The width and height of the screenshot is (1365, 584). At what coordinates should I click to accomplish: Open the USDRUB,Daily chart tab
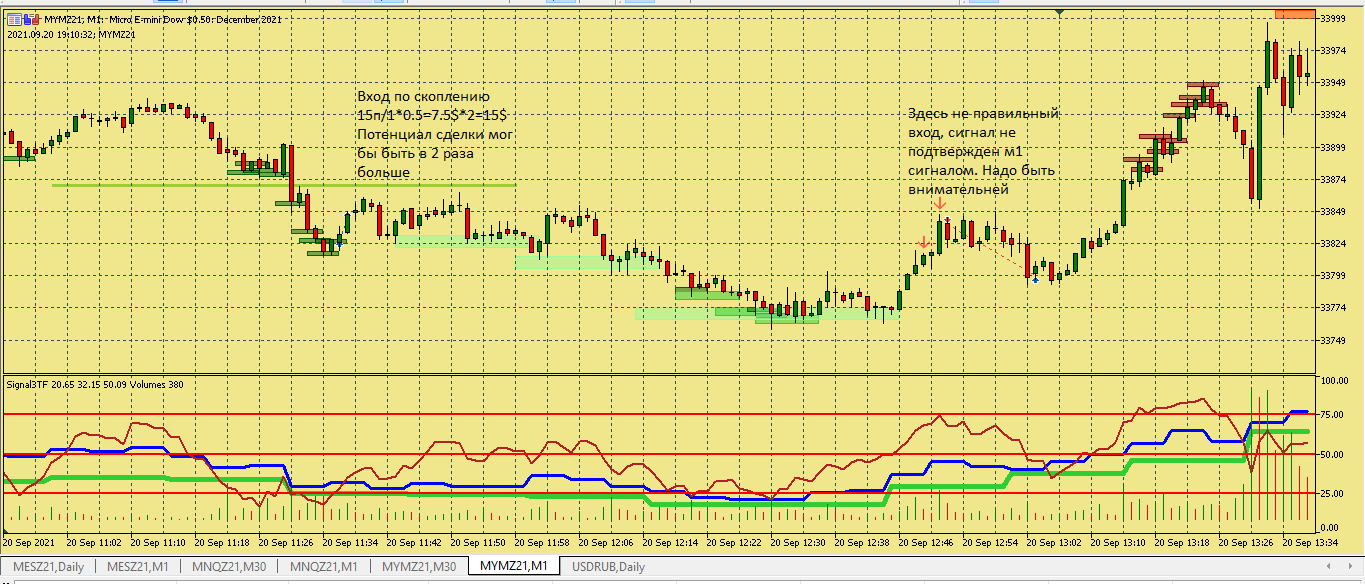tap(608, 567)
